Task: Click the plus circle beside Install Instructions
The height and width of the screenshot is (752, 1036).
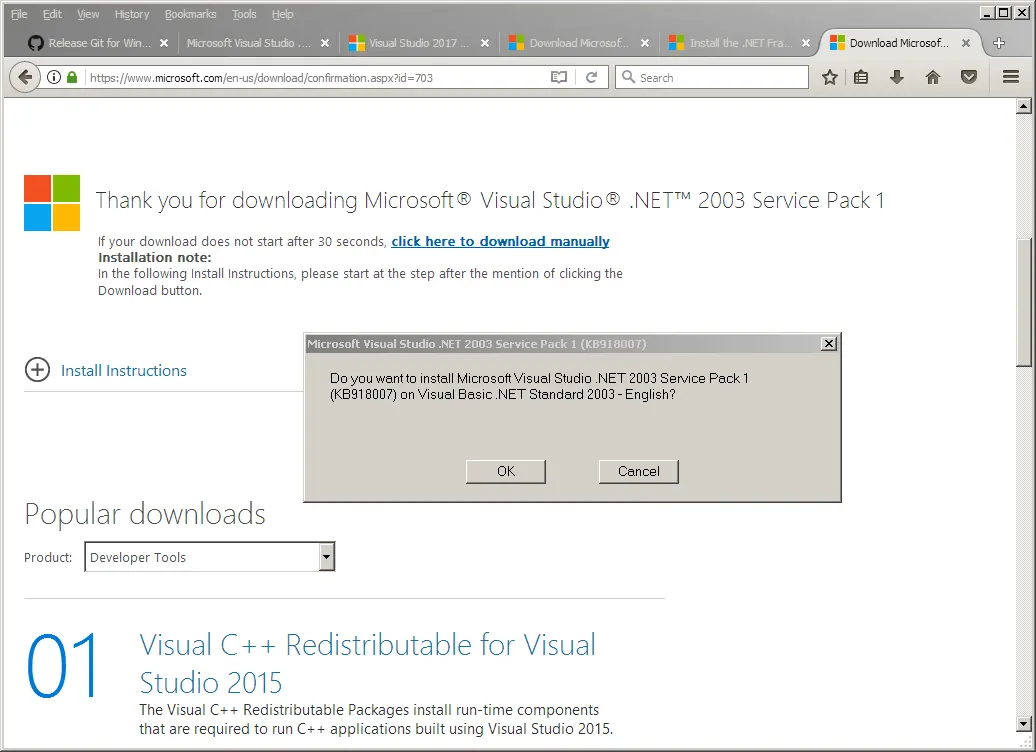Action: (37, 369)
